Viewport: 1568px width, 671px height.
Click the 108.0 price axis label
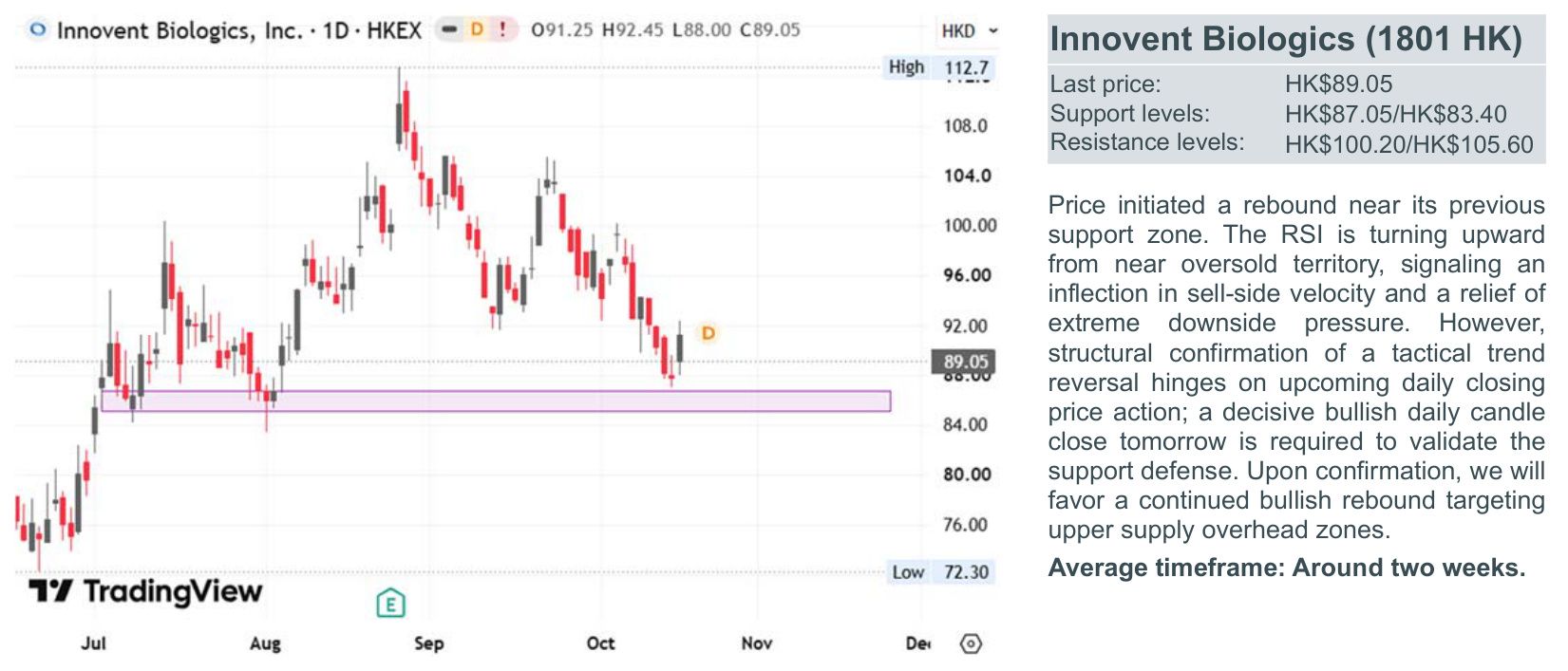point(965,126)
